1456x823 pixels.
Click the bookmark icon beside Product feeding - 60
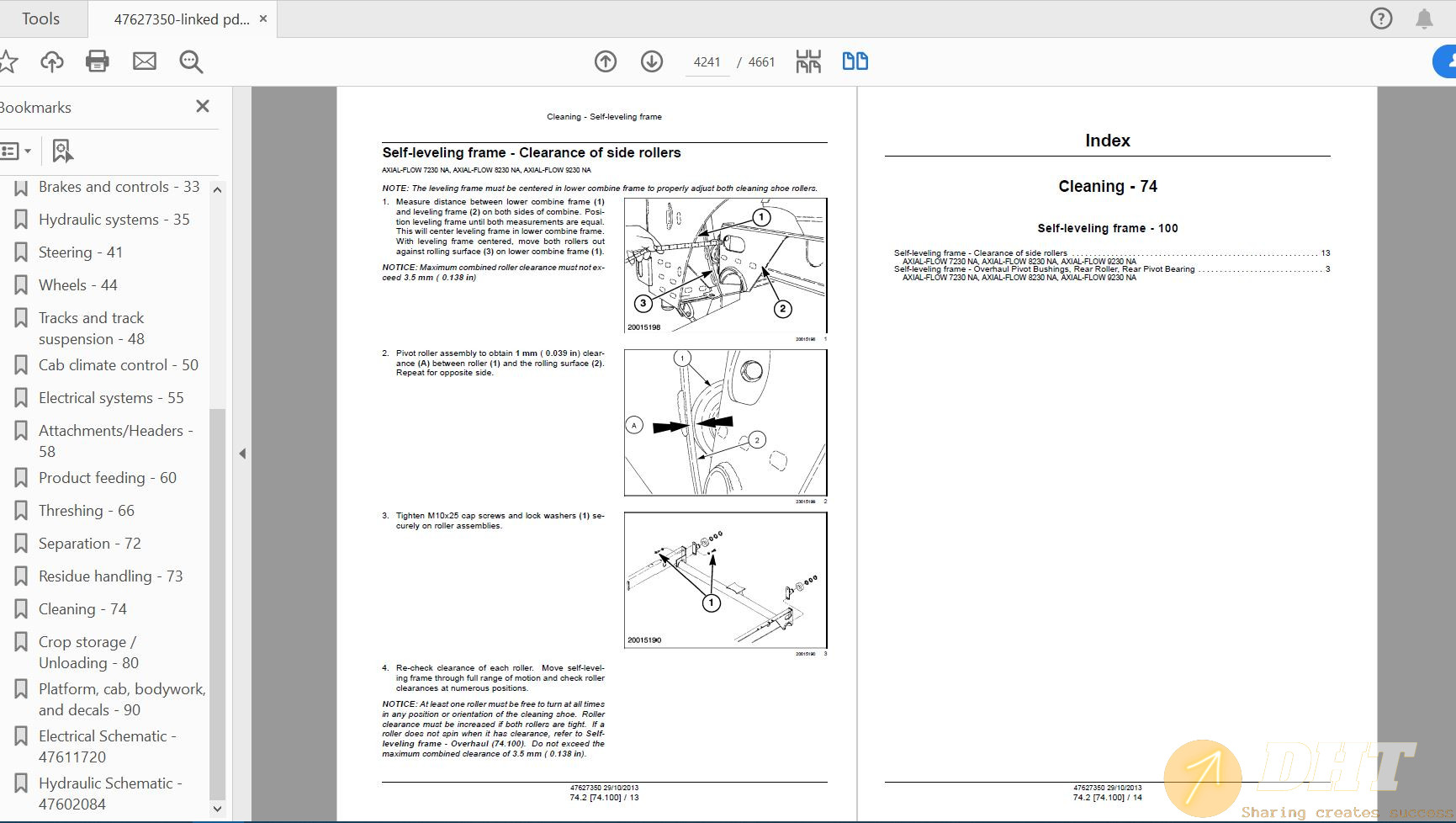pyautogui.click(x=21, y=478)
